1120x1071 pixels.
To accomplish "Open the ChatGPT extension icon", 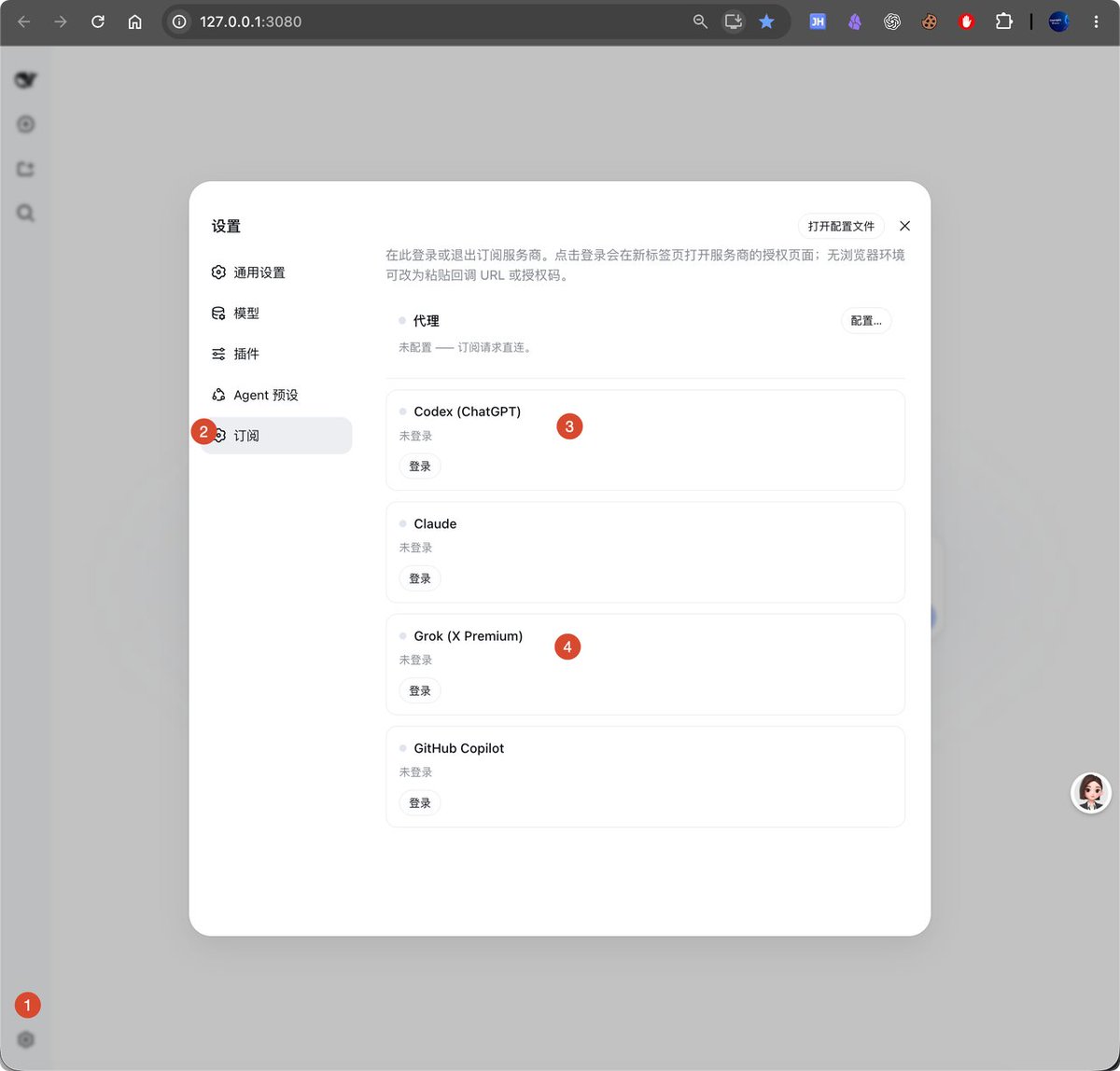I will 892,21.
